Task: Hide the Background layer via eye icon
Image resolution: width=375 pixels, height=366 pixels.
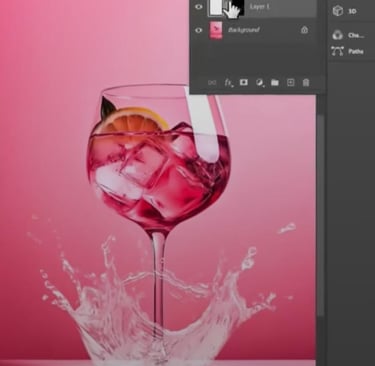Action: pos(198,30)
